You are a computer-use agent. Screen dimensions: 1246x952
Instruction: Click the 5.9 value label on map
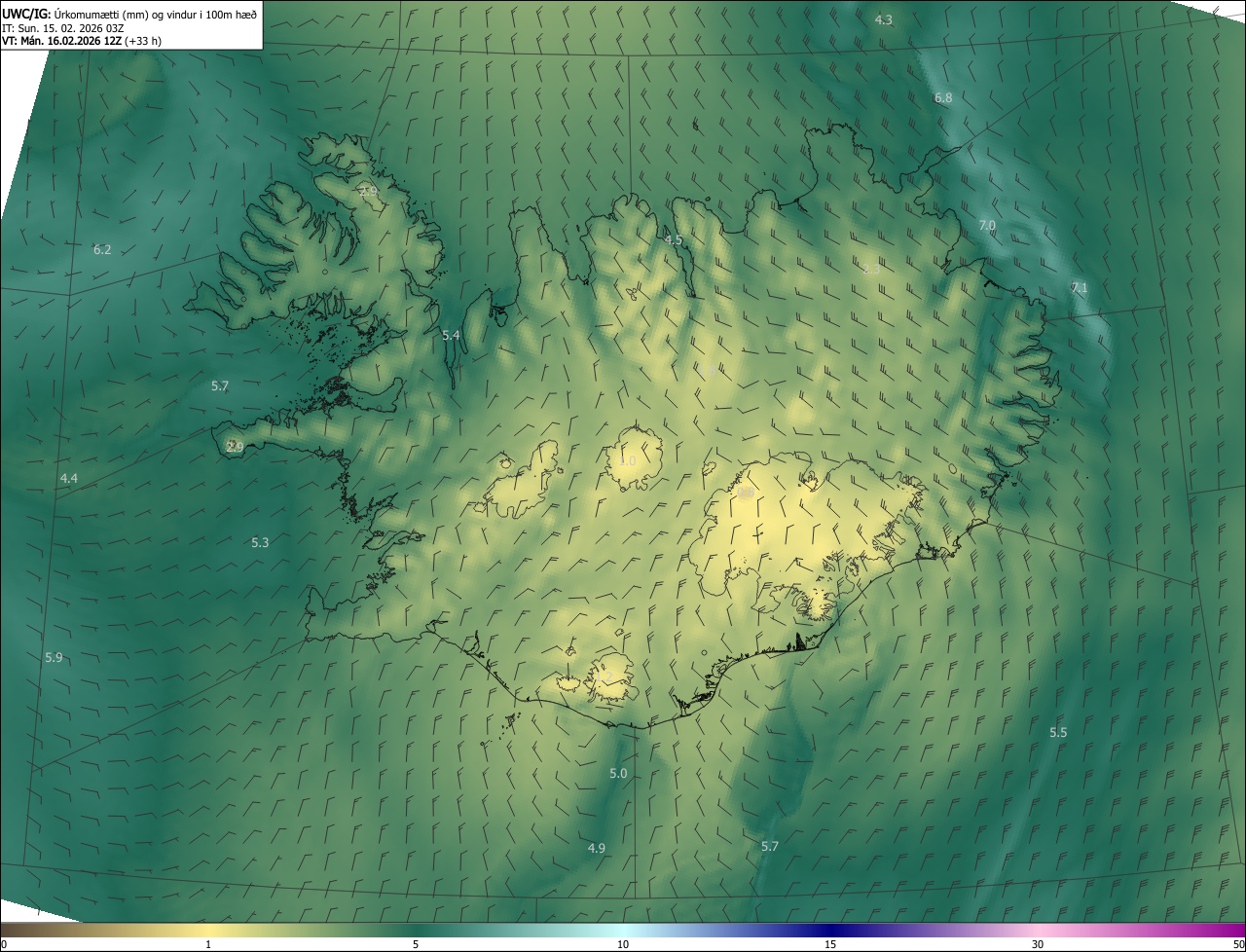coord(54,658)
